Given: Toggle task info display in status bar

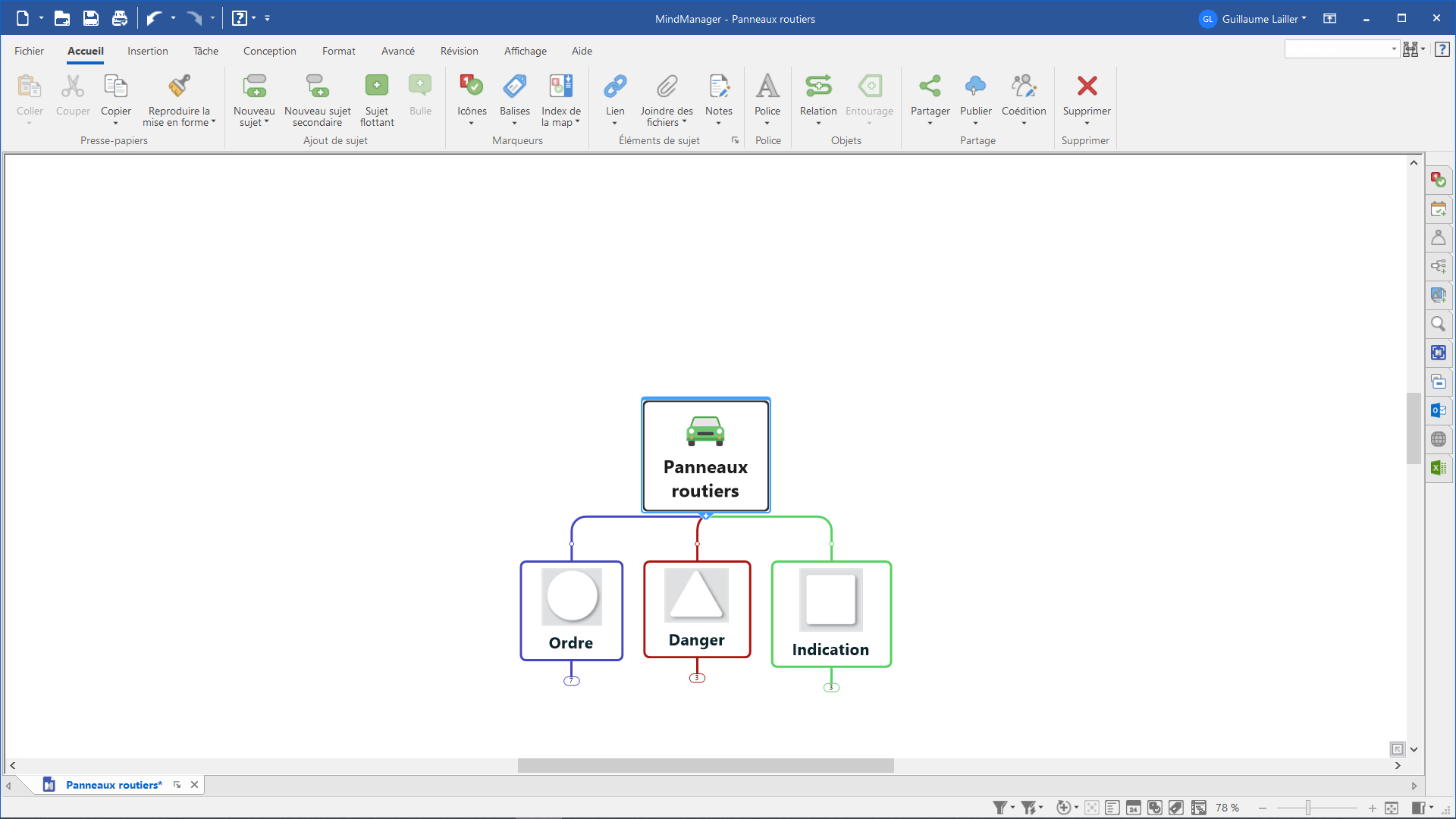Looking at the screenshot, I should pyautogui.click(x=1134, y=808).
